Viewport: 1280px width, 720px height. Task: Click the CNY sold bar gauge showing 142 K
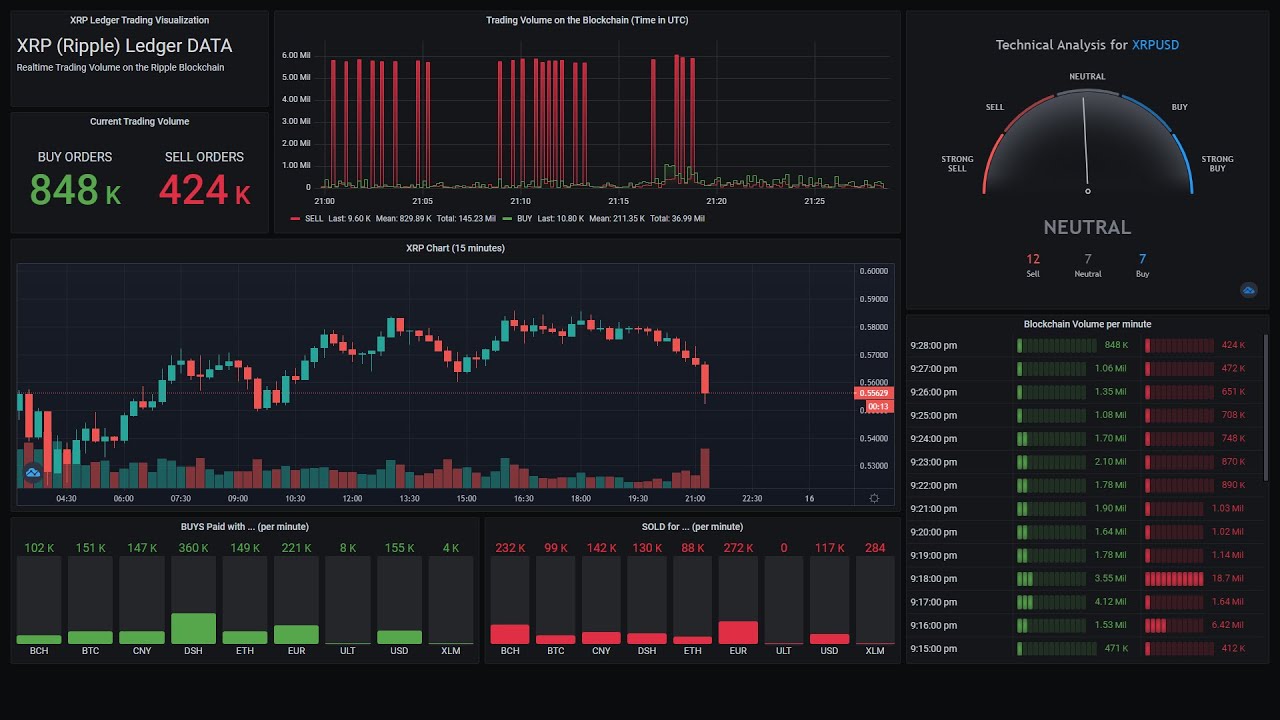tap(601, 600)
